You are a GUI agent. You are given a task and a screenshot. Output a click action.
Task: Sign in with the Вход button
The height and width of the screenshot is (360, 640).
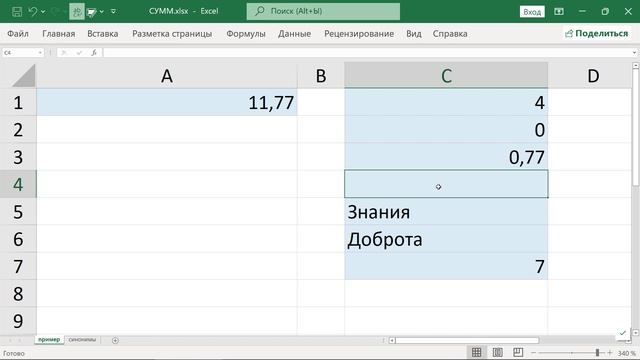click(x=532, y=11)
